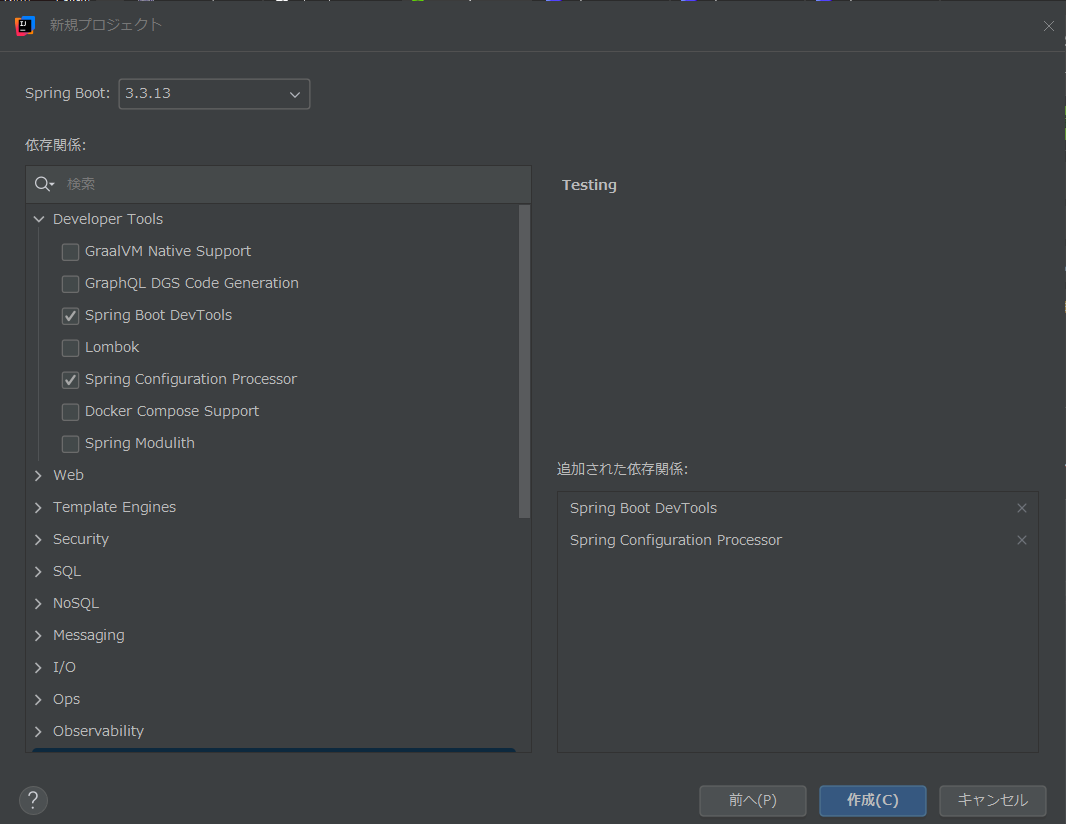Open the help question mark button

pyautogui.click(x=33, y=800)
